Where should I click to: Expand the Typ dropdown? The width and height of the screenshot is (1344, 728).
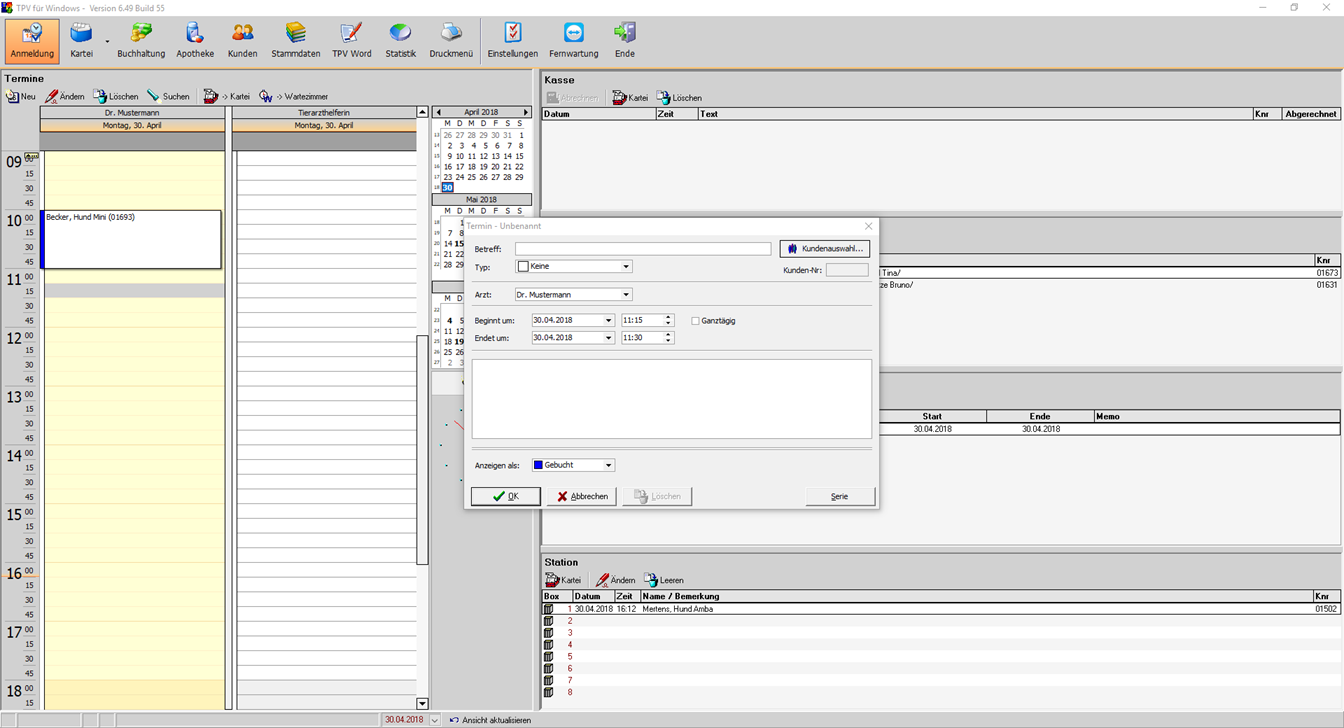coord(626,267)
